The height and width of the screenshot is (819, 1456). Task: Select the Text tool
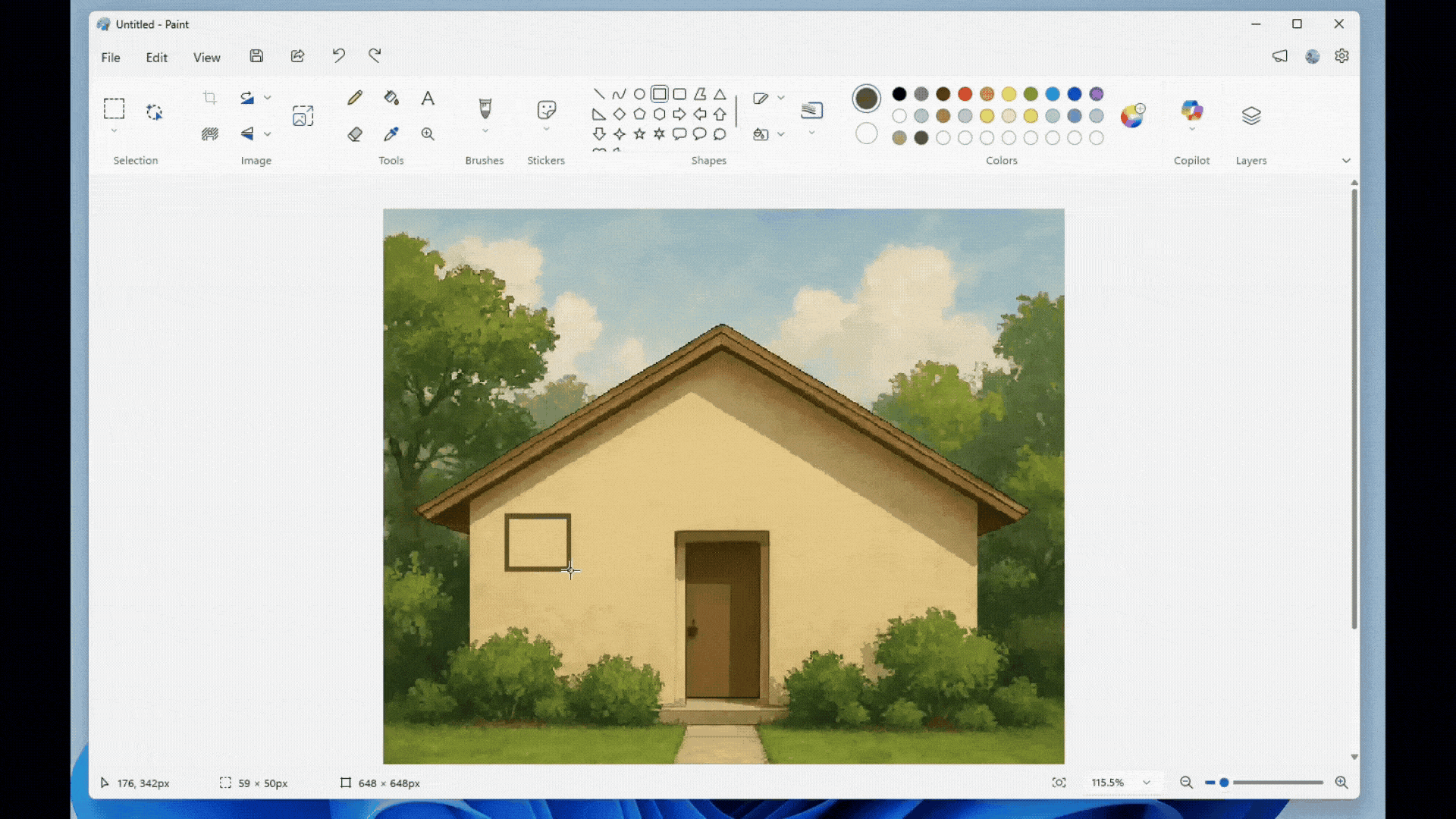pos(428,97)
